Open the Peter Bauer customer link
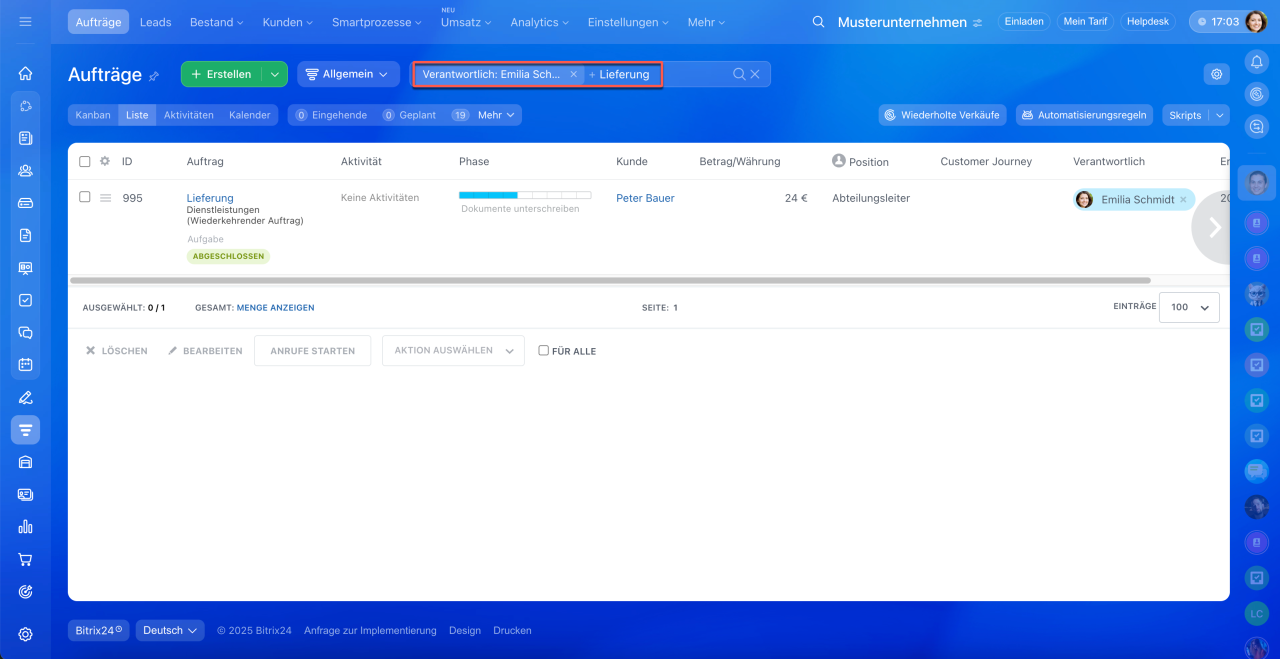 tap(645, 198)
